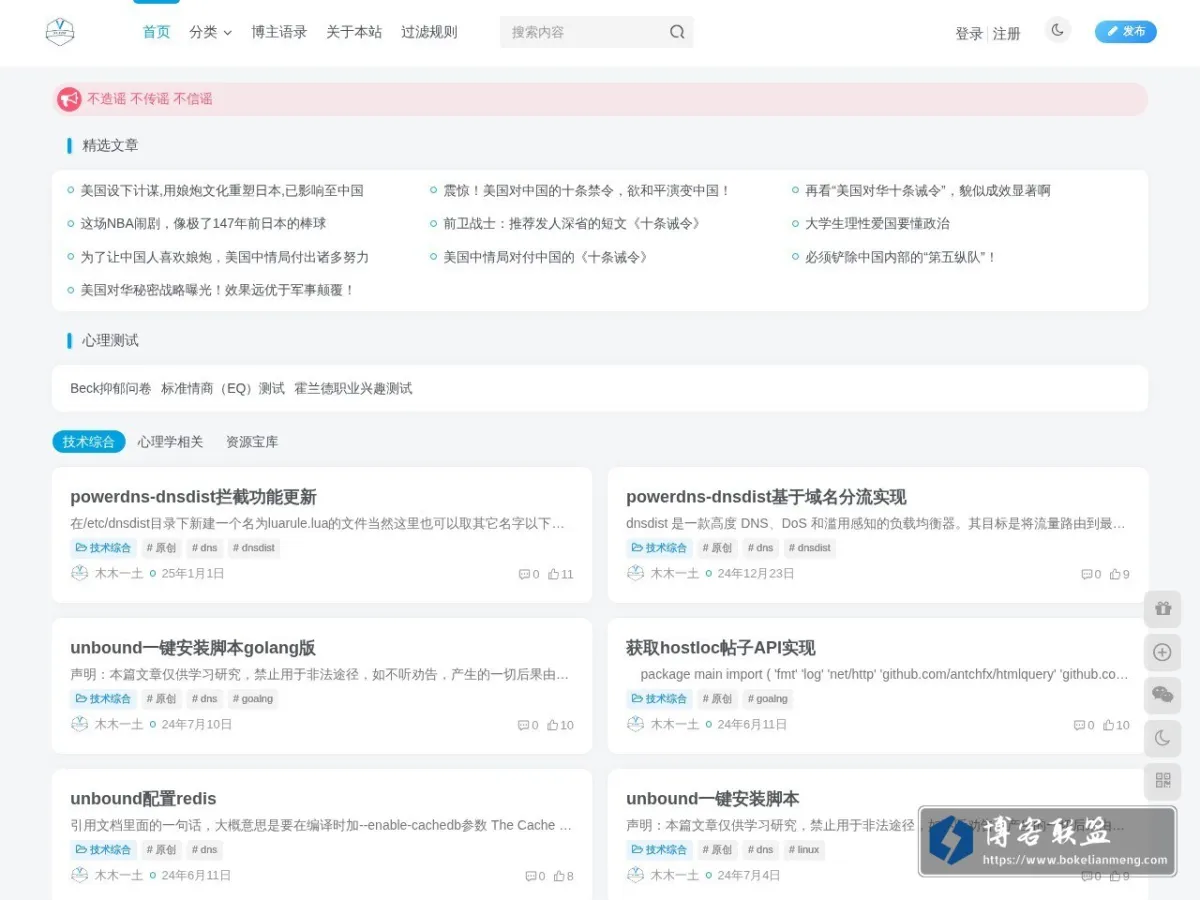Click the plus circle icon in side toolbar
Screen dimensions: 1200x900
click(1162, 652)
